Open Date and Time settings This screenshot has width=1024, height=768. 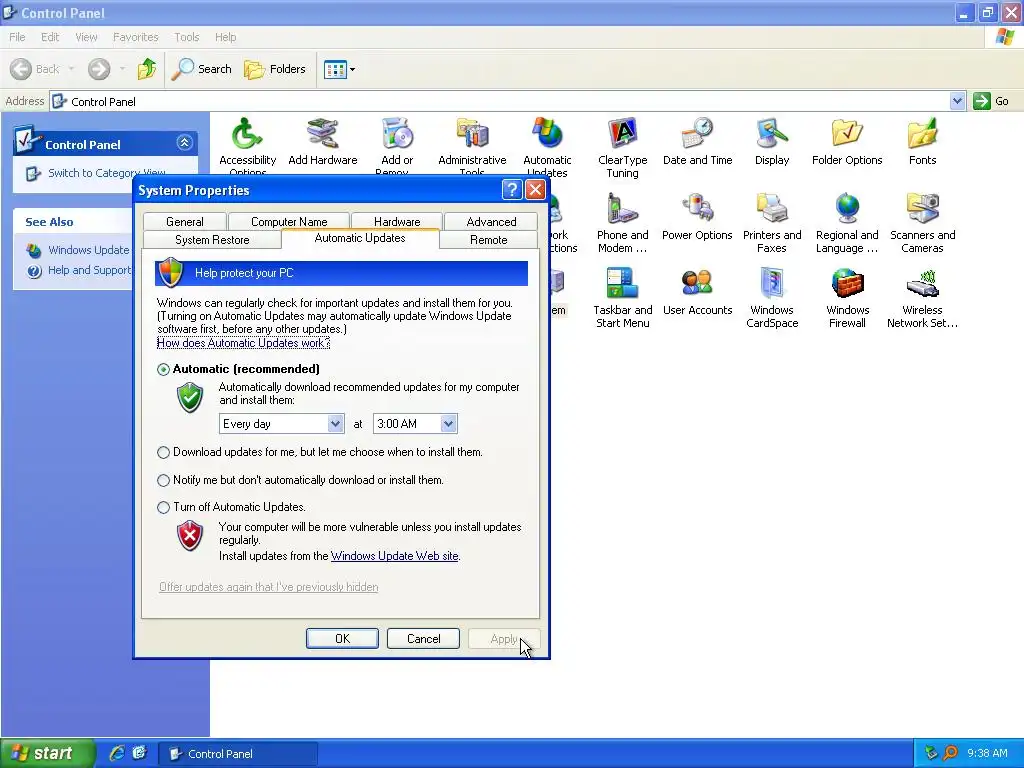pyautogui.click(x=697, y=141)
